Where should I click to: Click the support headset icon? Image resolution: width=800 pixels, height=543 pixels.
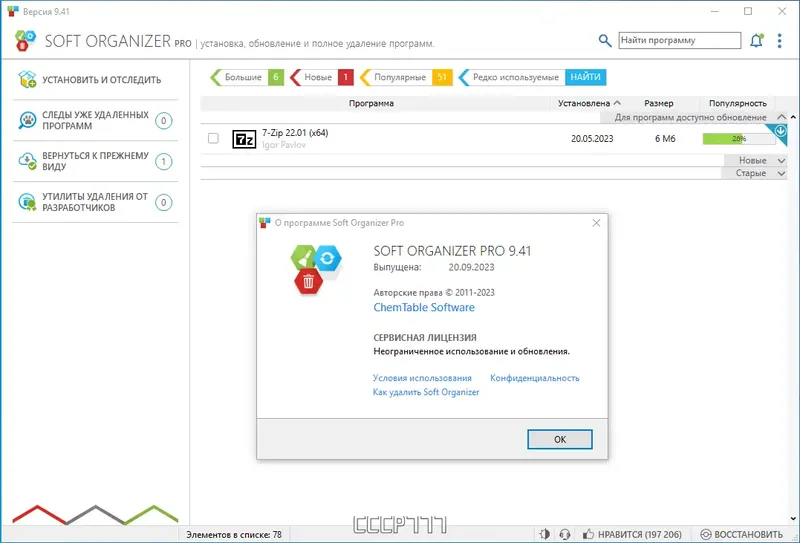click(564, 534)
